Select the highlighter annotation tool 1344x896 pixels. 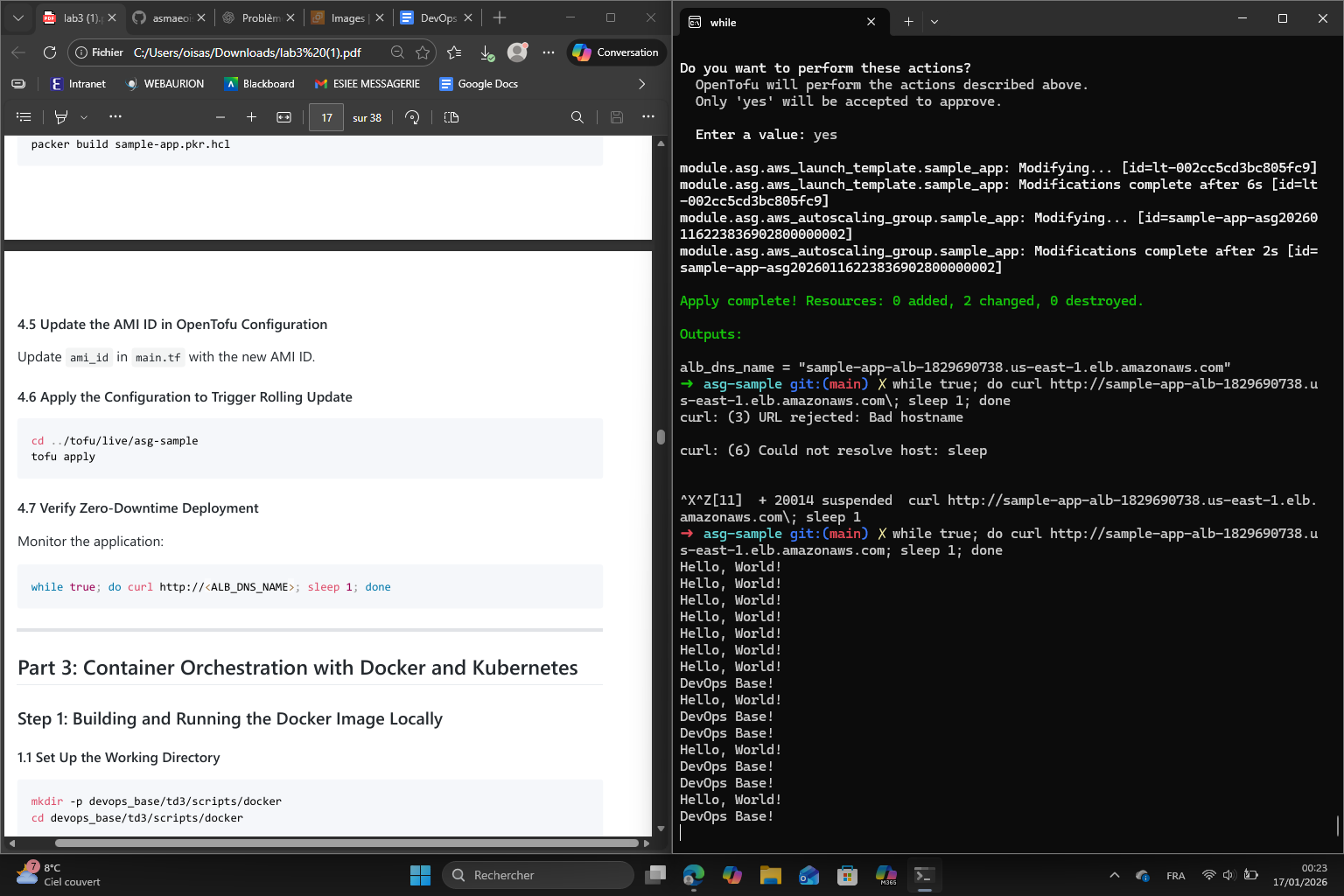(60, 116)
